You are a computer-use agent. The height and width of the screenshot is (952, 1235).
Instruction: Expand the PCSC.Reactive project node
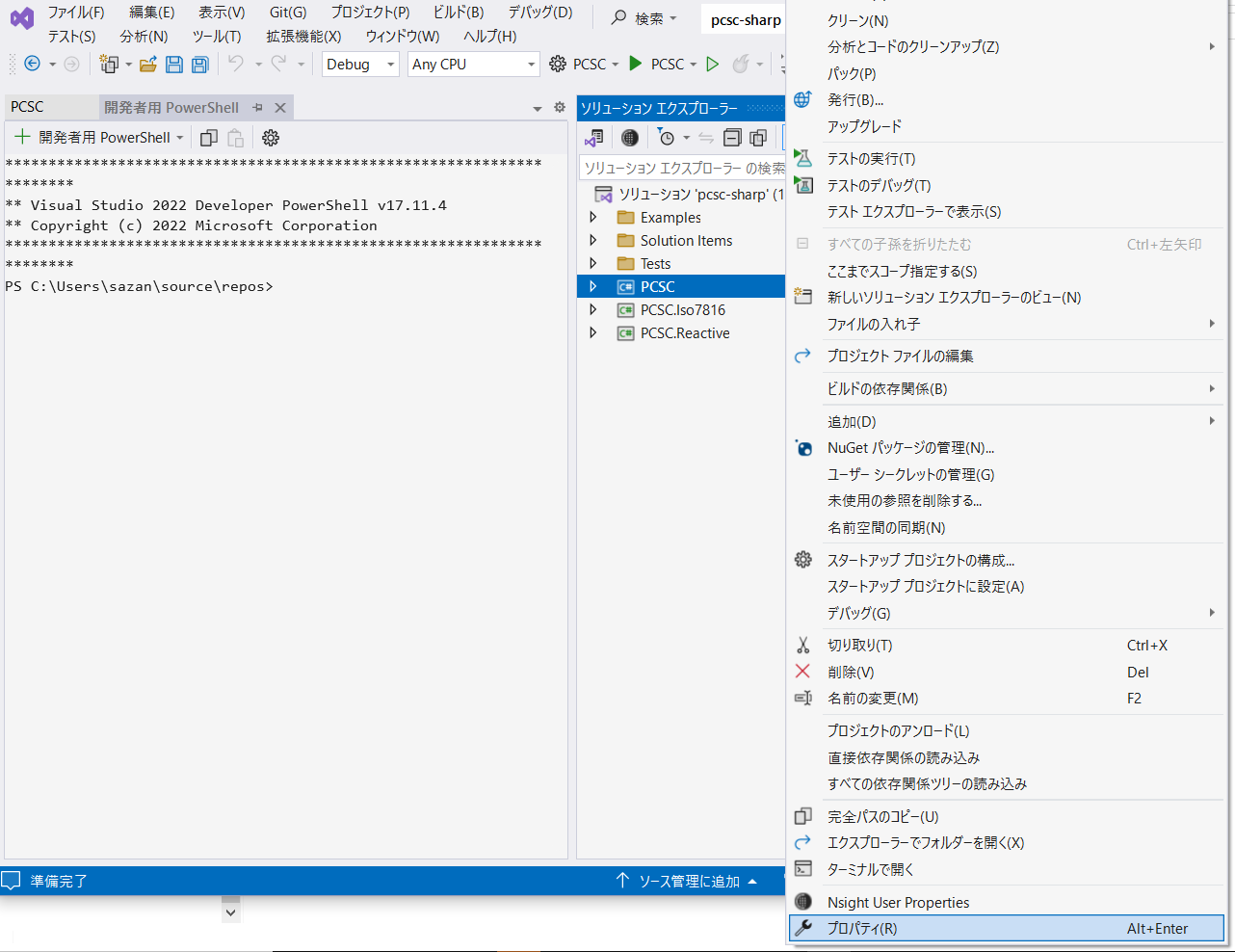(x=592, y=333)
